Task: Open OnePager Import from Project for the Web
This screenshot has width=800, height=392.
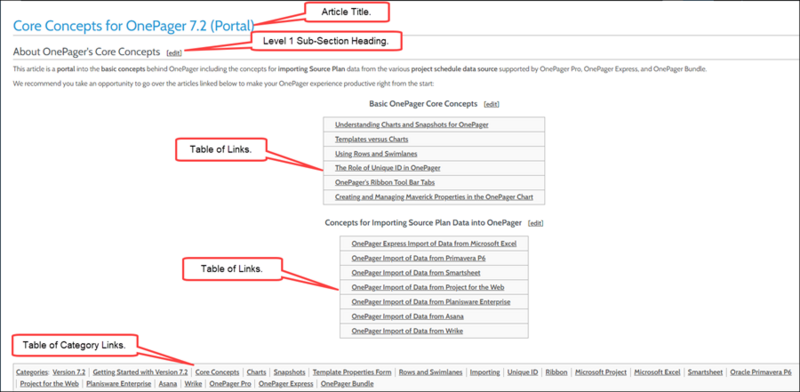Action: 428,287
